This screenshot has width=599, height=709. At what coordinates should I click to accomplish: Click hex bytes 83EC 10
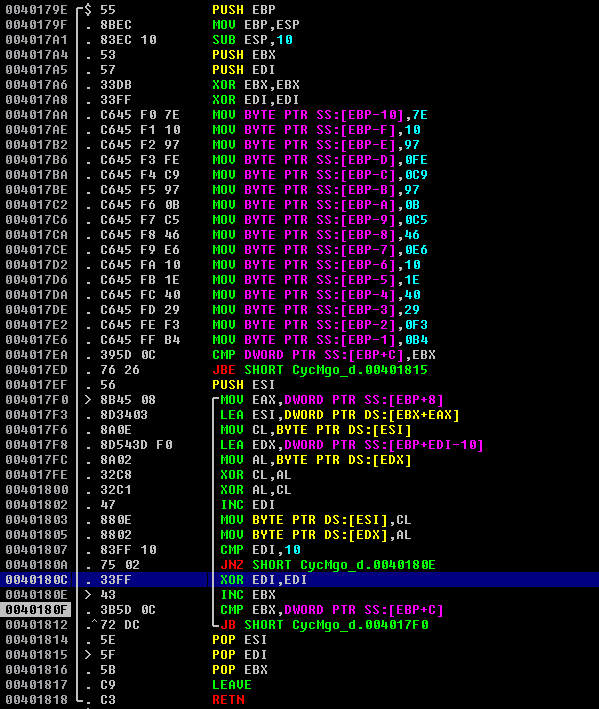point(128,40)
